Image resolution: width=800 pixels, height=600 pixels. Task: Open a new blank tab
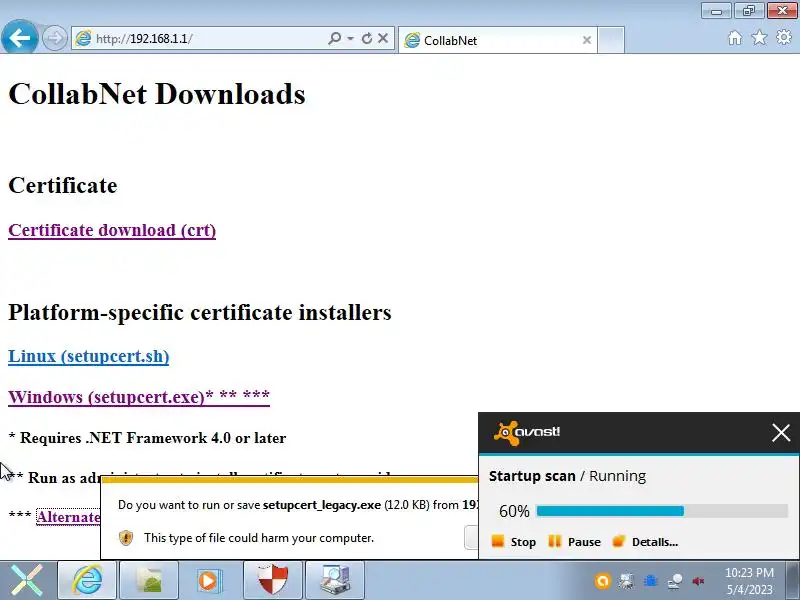[611, 40]
